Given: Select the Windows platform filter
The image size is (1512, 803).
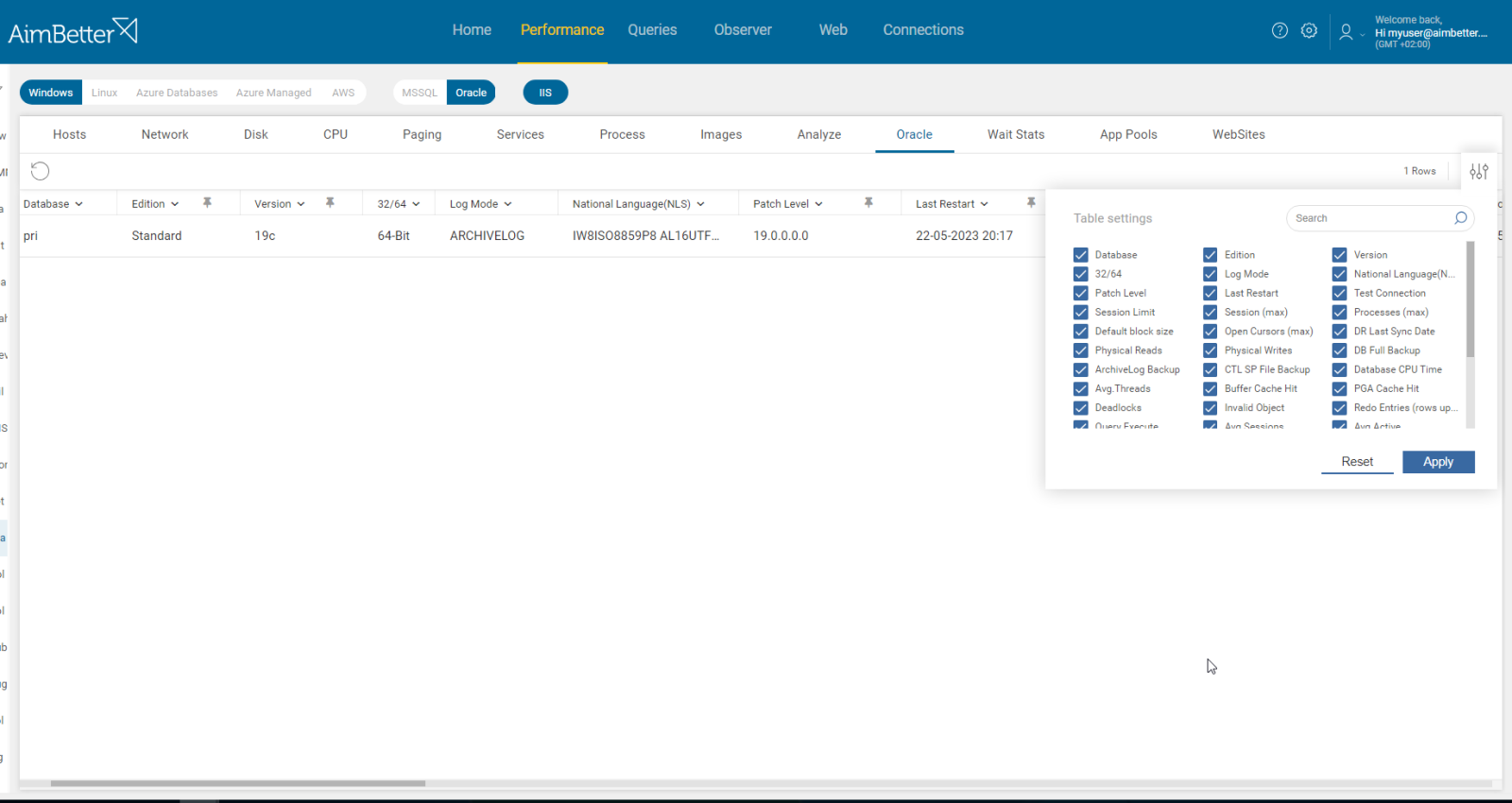Looking at the screenshot, I should coord(51,93).
